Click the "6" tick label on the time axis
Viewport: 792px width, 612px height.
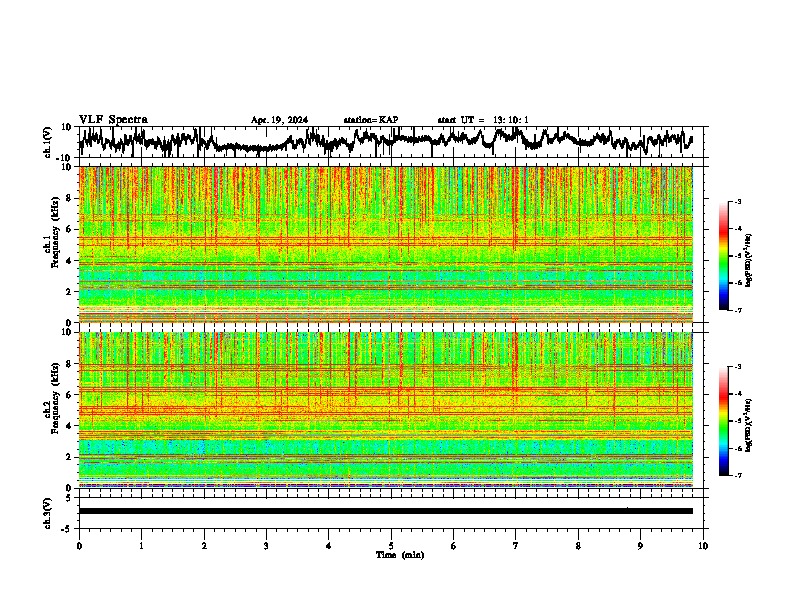click(454, 546)
